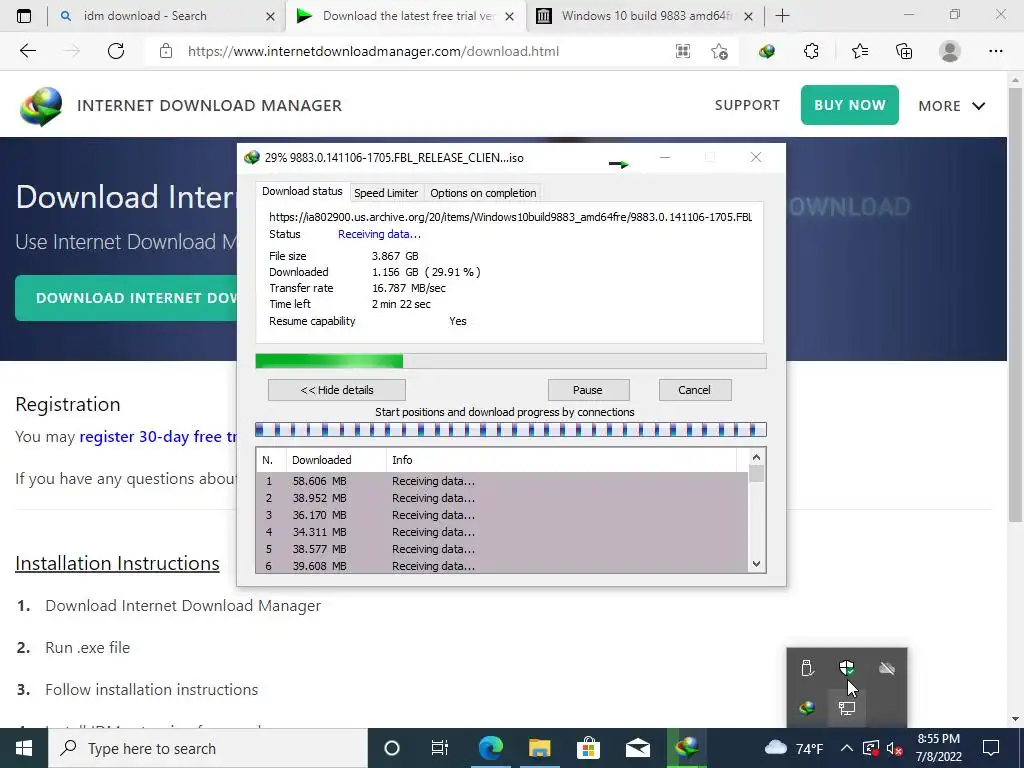1024x768 pixels.
Task: Open the notification action center icon
Action: (991, 748)
